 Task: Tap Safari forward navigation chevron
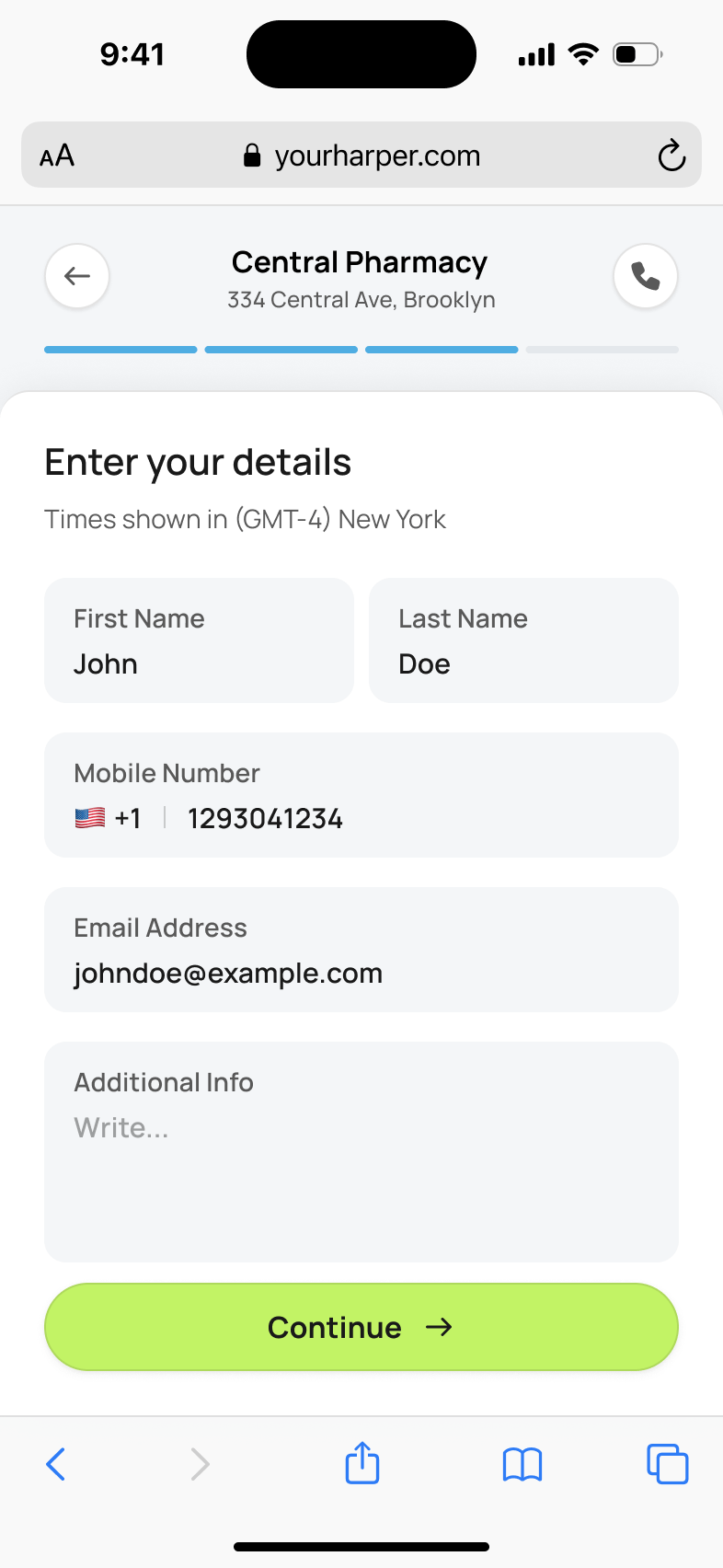click(200, 1464)
